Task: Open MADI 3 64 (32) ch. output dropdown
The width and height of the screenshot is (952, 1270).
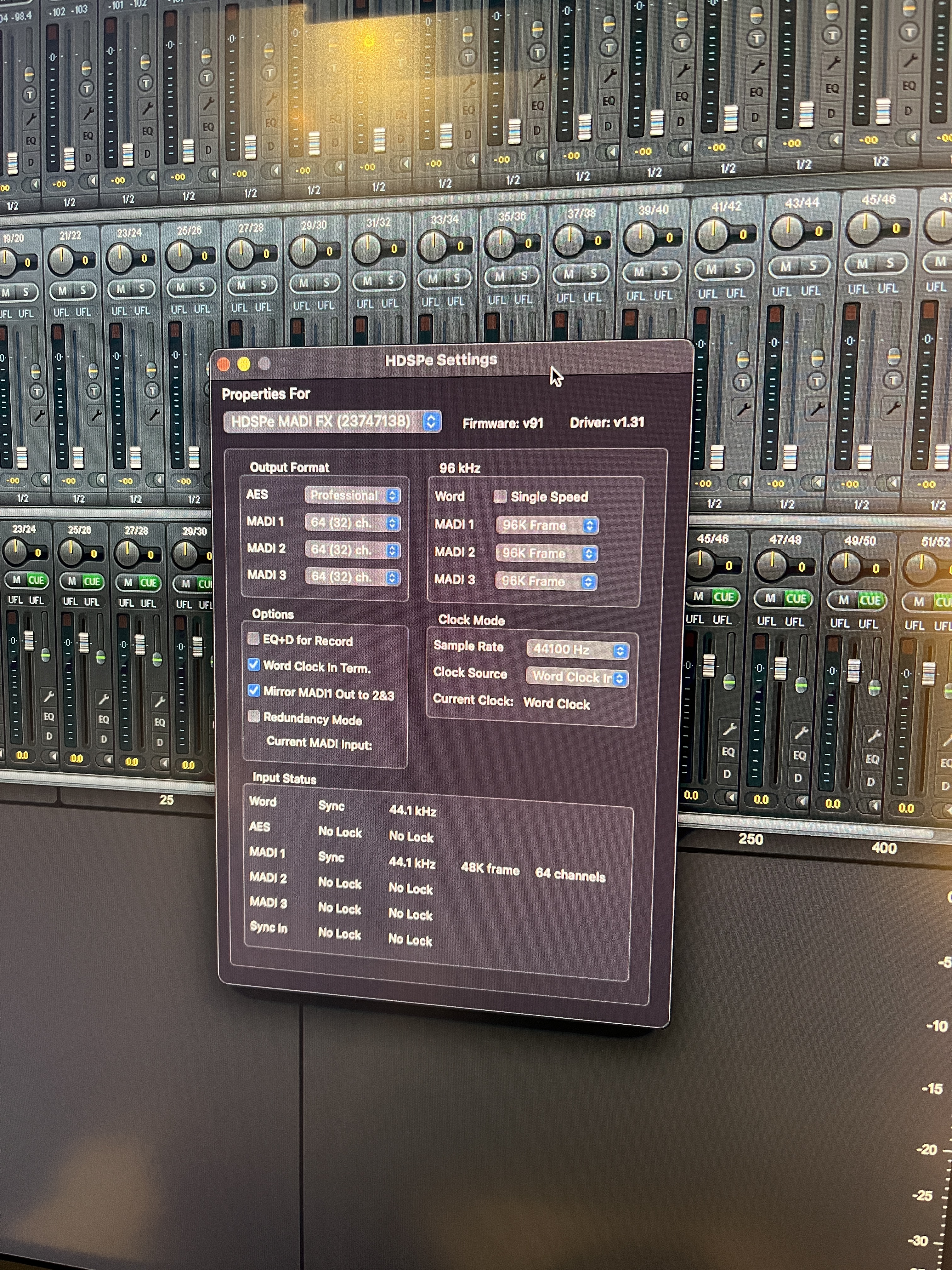Action: (352, 577)
